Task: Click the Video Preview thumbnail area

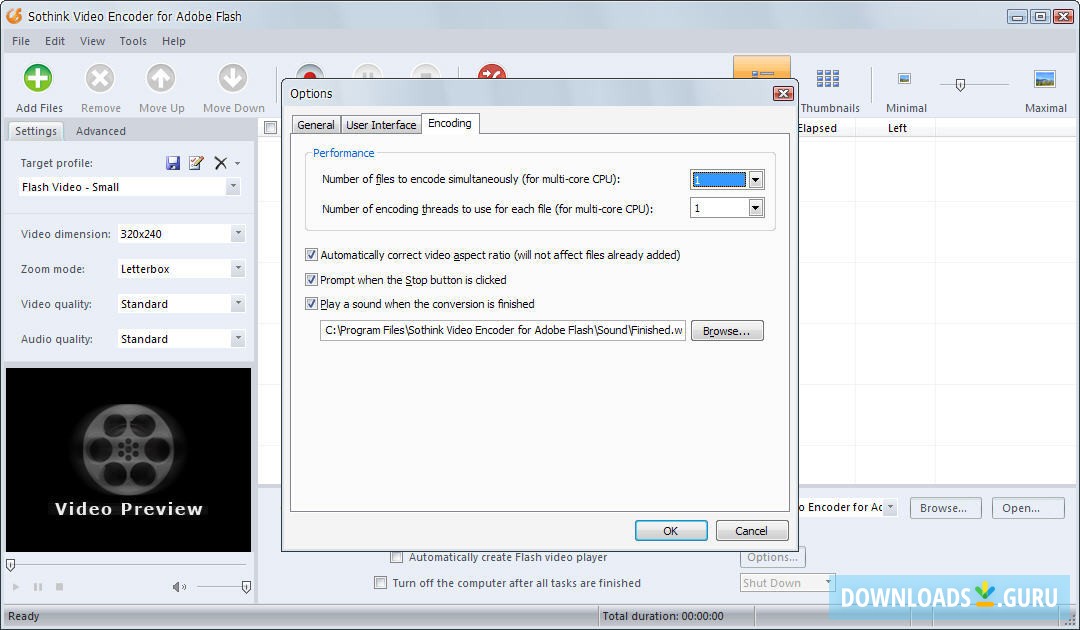Action: coord(128,459)
